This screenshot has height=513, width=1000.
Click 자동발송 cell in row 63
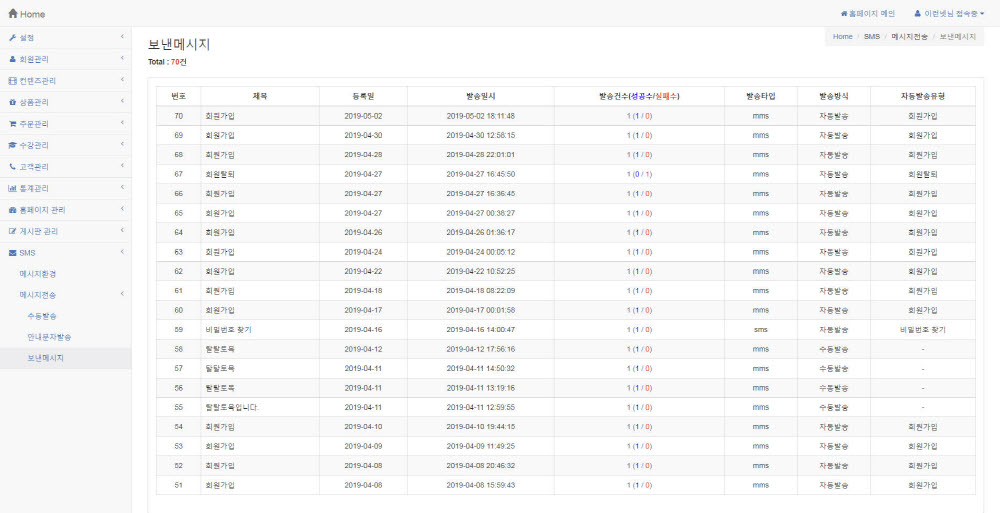coord(834,252)
